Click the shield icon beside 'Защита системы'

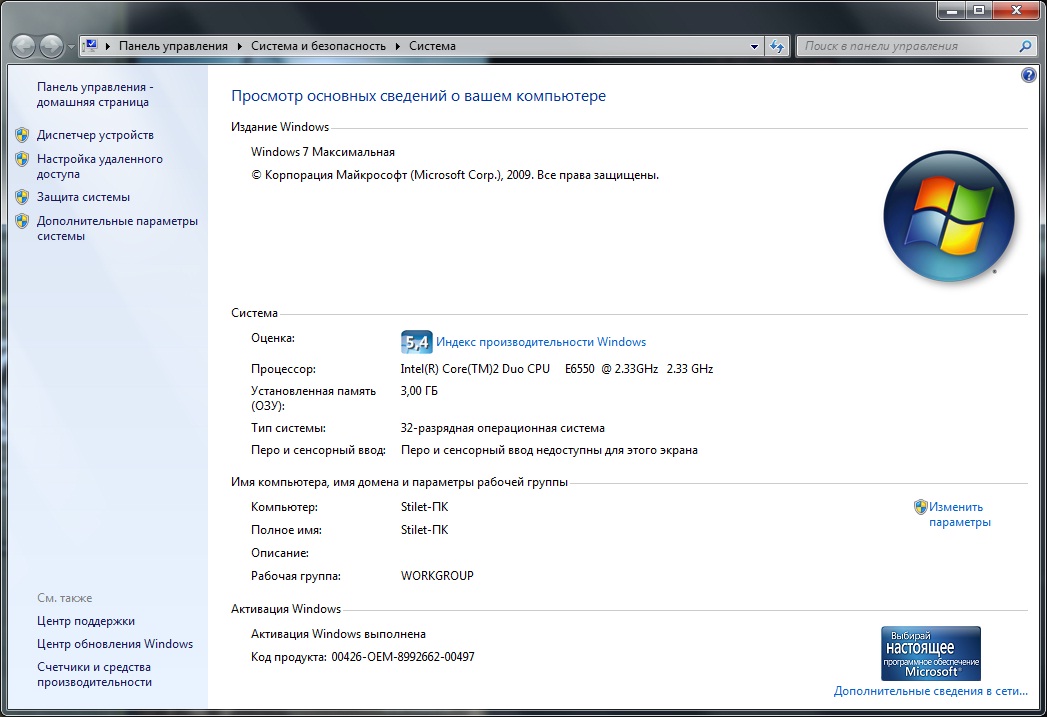(22, 197)
